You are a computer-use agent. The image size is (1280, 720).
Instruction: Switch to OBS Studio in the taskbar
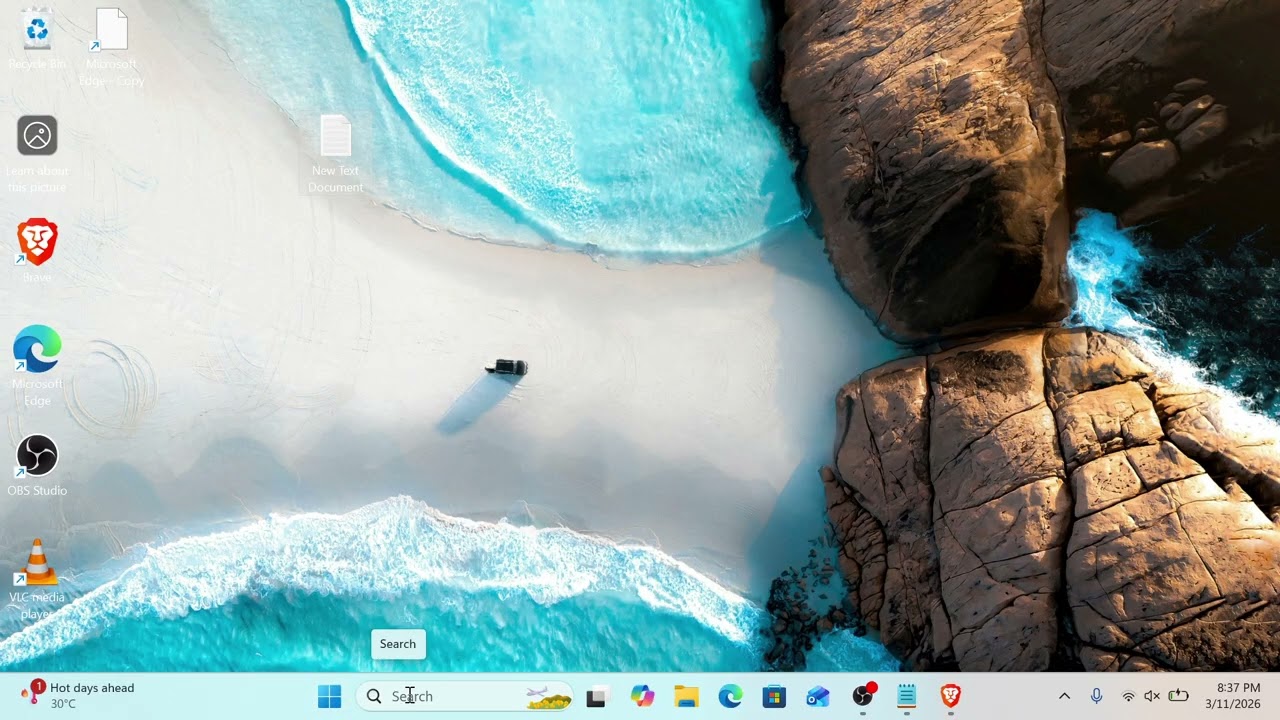click(863, 696)
